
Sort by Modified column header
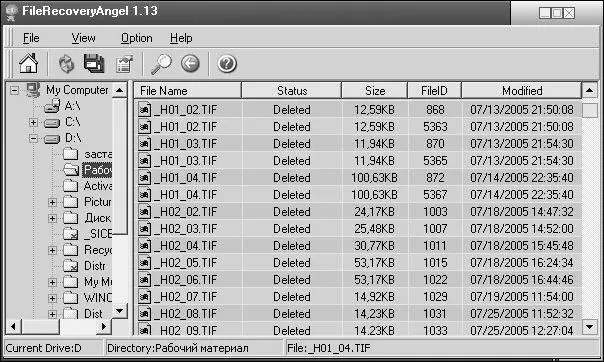click(522, 90)
